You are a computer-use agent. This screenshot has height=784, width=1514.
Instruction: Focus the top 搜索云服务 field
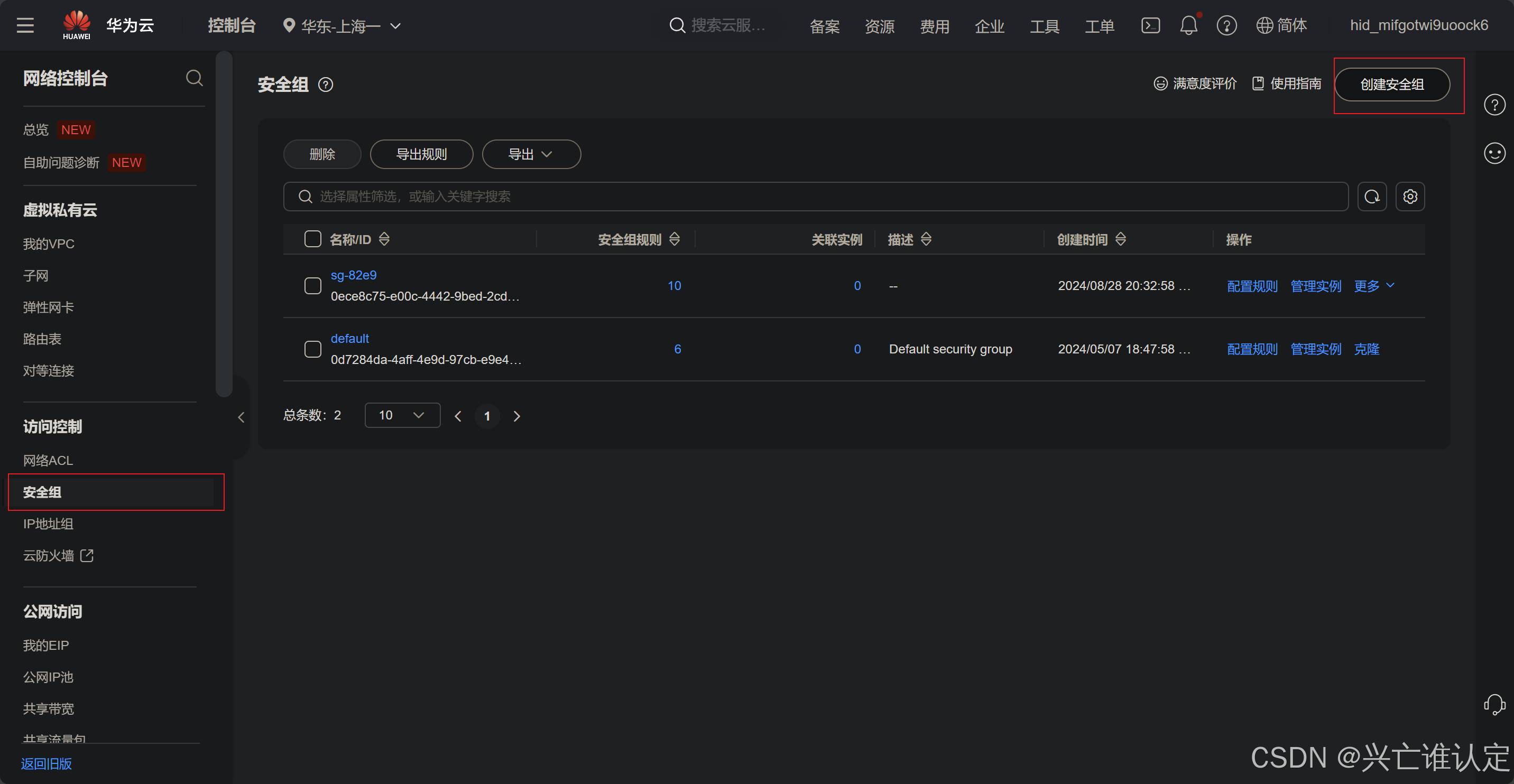point(728,25)
